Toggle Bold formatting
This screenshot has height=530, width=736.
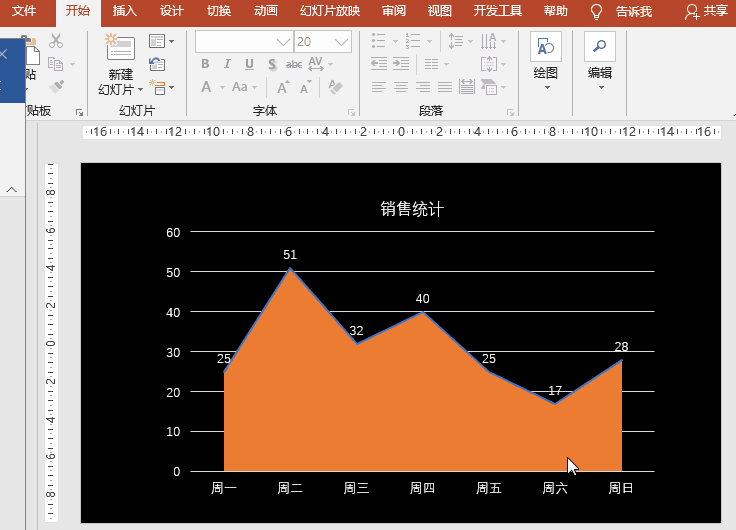[x=205, y=64]
